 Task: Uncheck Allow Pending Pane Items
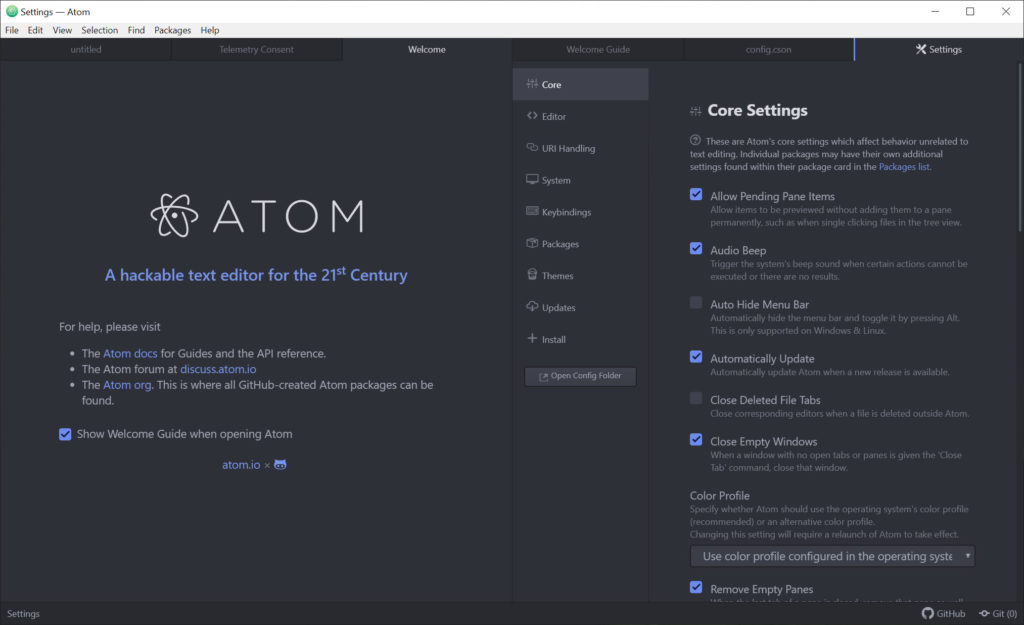(x=696, y=195)
